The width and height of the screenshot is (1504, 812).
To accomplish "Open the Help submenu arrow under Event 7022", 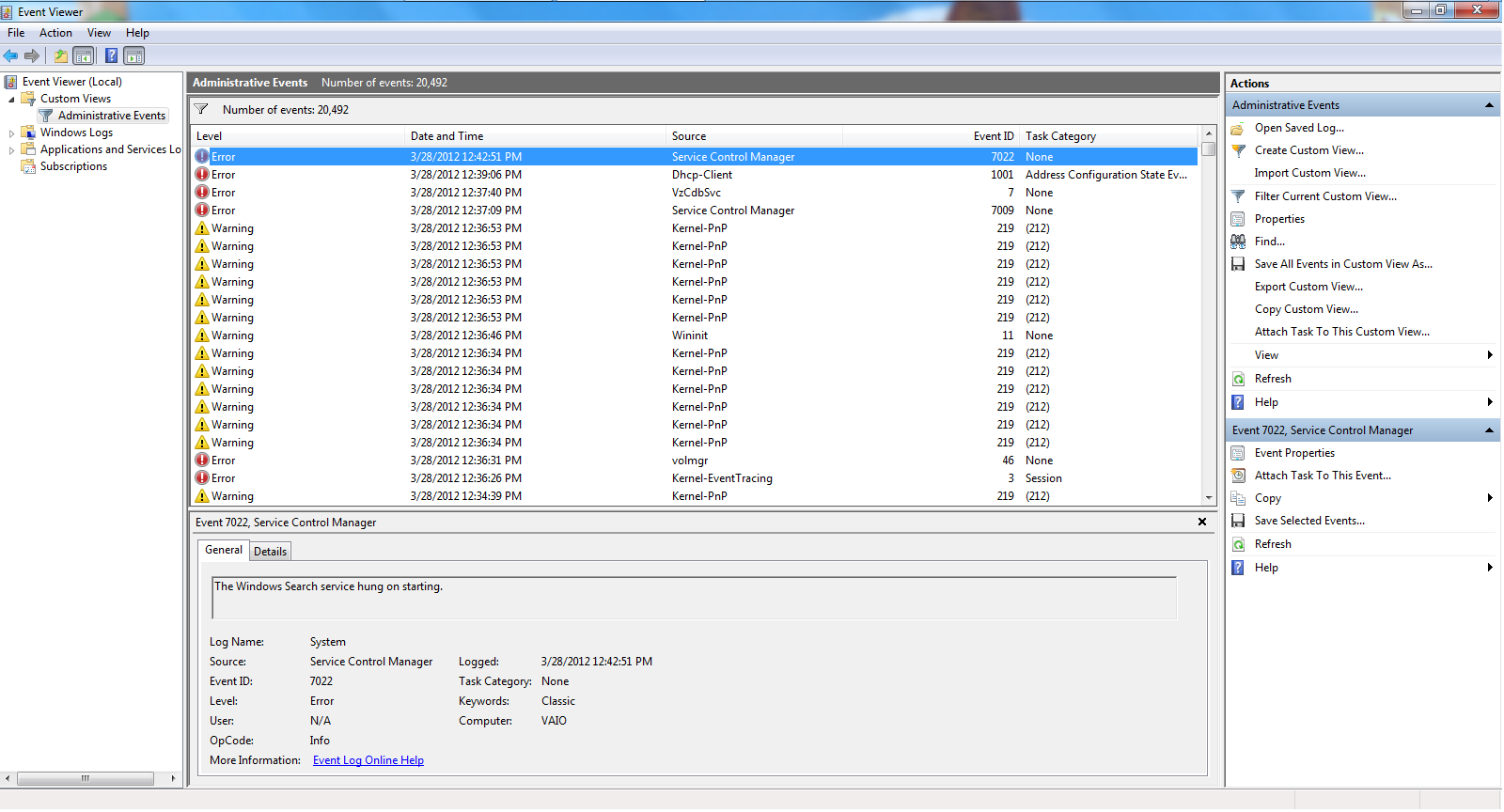I will click(1490, 568).
